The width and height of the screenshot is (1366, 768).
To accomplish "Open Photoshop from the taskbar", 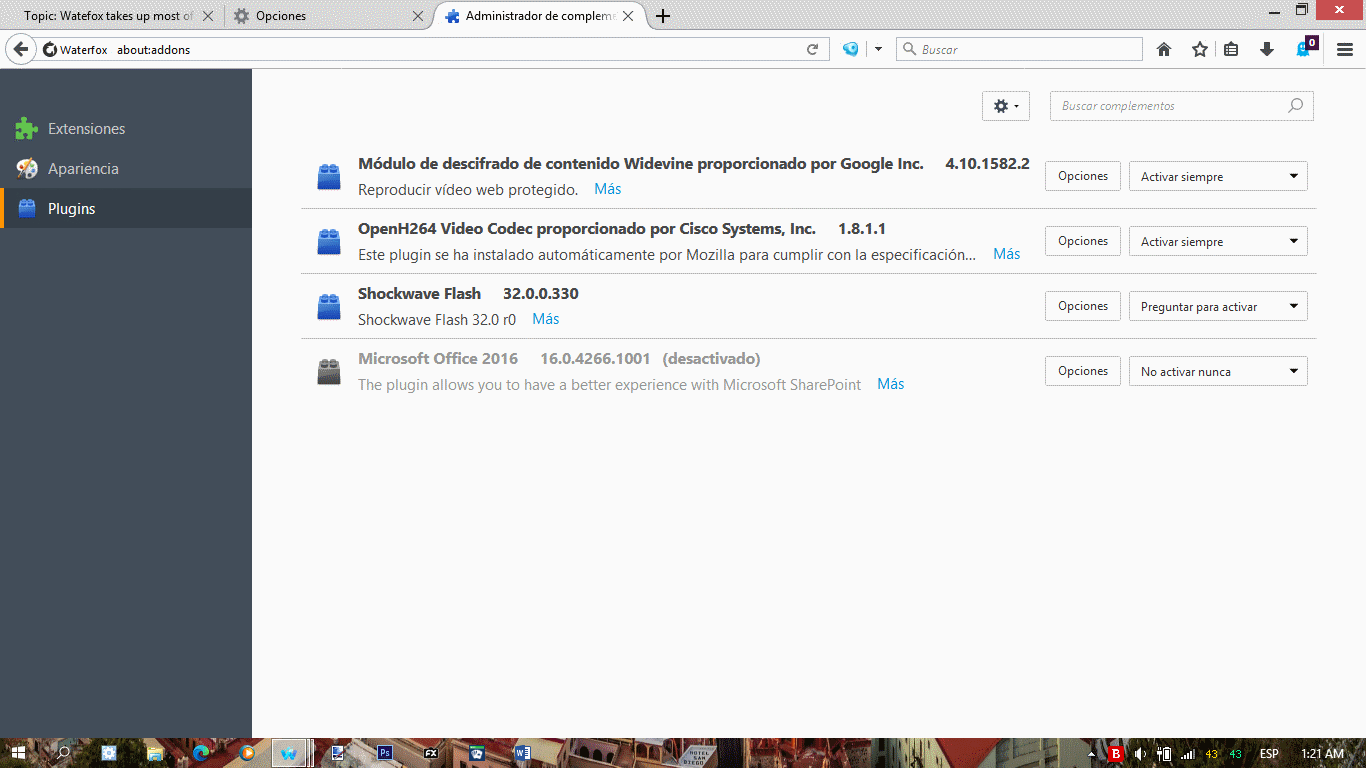I will [385, 753].
